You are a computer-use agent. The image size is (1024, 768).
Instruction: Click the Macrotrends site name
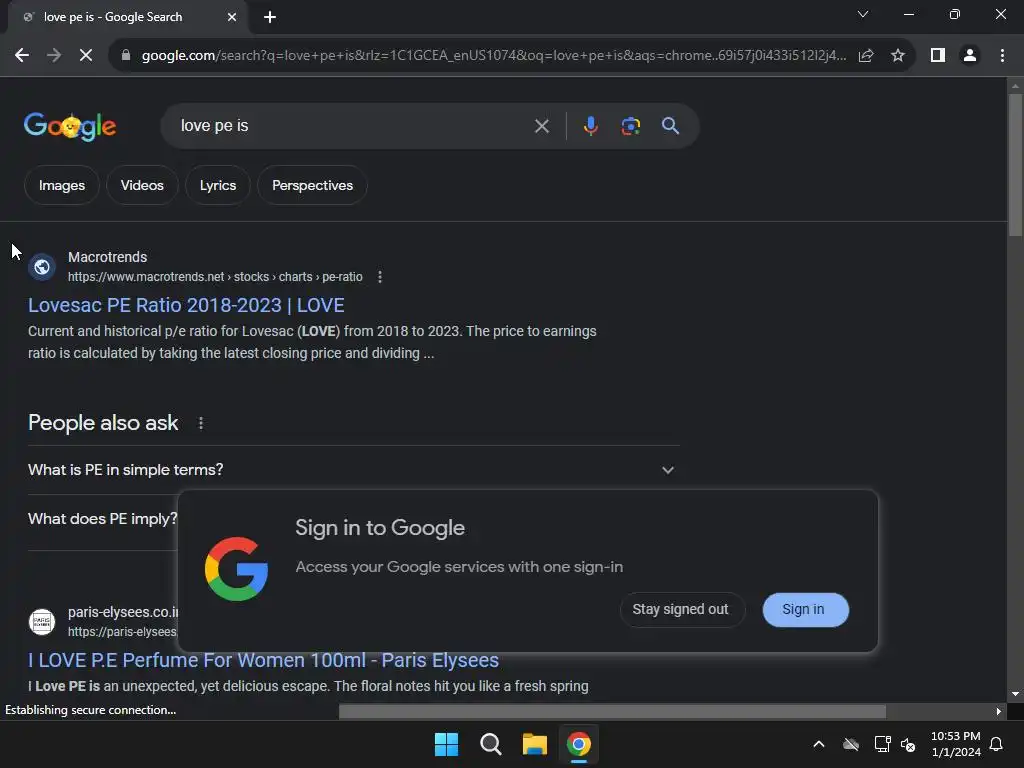[x=108, y=257]
